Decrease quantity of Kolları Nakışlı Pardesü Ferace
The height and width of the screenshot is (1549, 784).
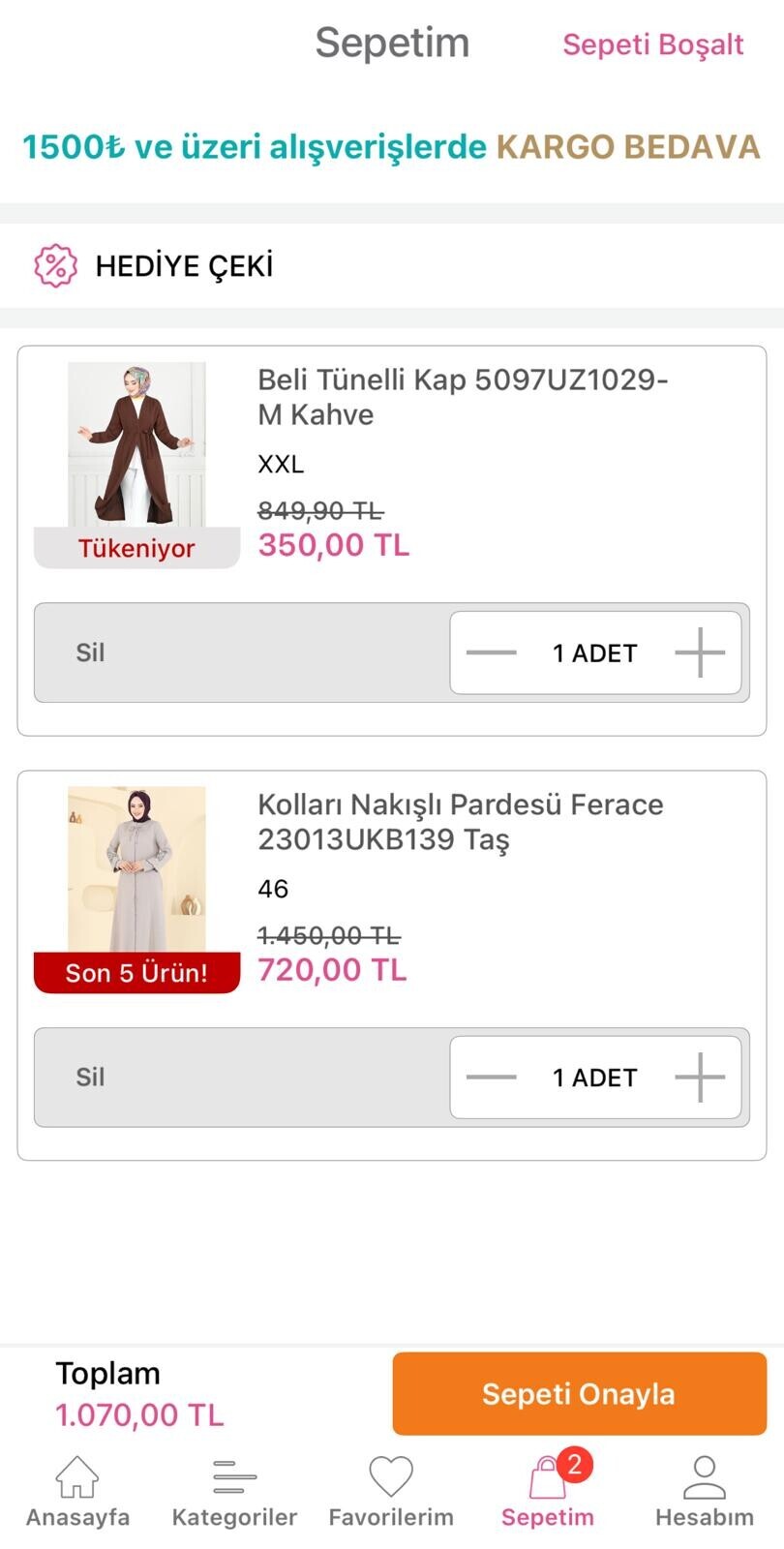[491, 1078]
